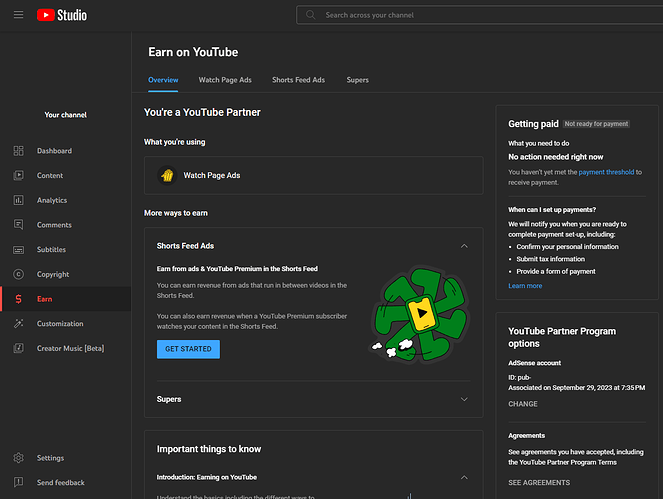
Task: Select Earn in the sidebar
Action: click(66, 299)
